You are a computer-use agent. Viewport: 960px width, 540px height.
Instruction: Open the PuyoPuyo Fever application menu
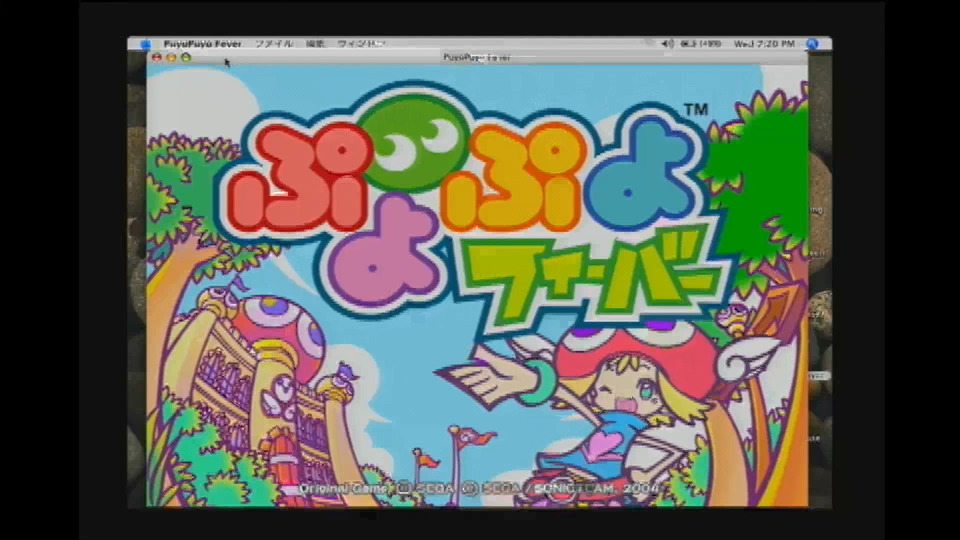[203, 44]
